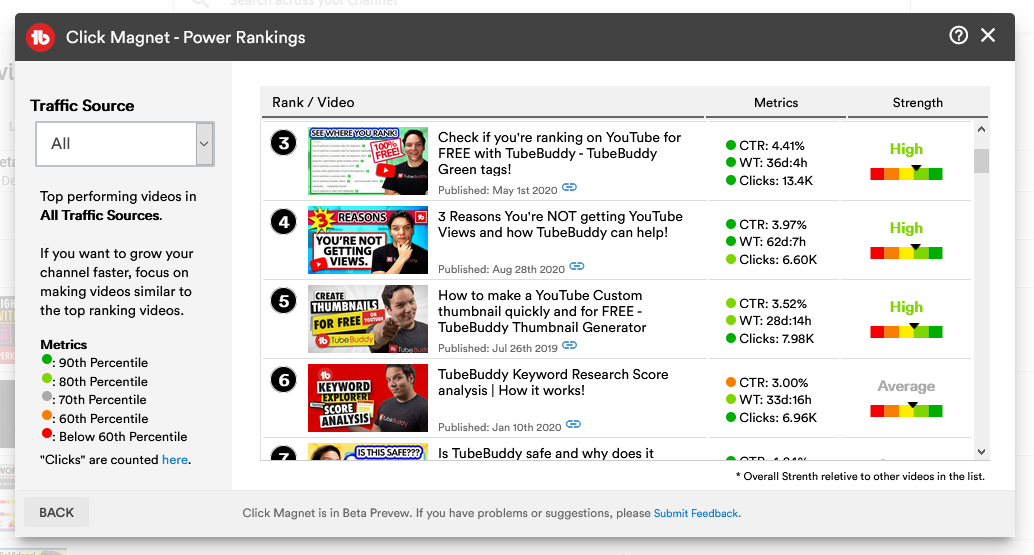Viewport: 1034px width, 555px height.
Task: Open the Submit Feedback link
Action: pyautogui.click(x=696, y=513)
